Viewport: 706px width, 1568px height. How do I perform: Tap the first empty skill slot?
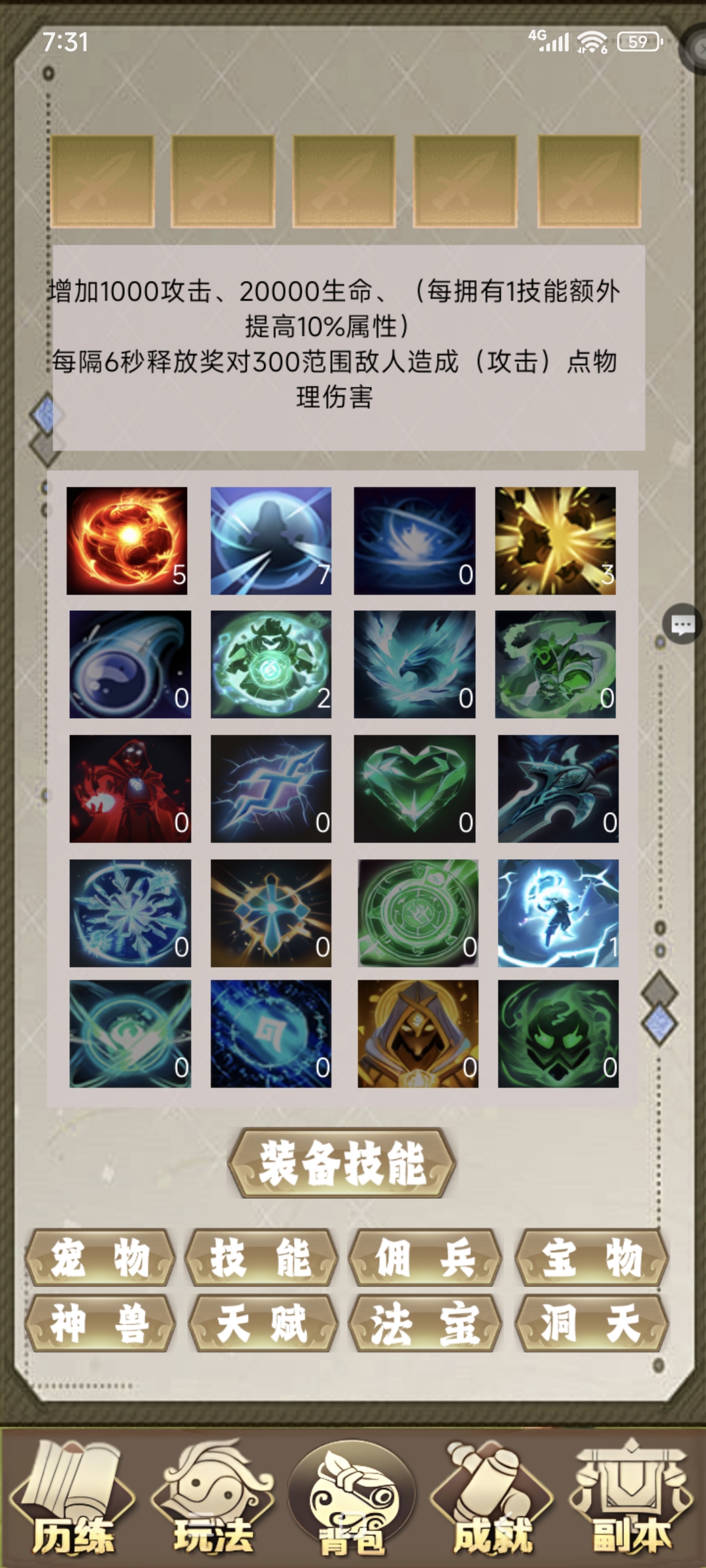102,182
